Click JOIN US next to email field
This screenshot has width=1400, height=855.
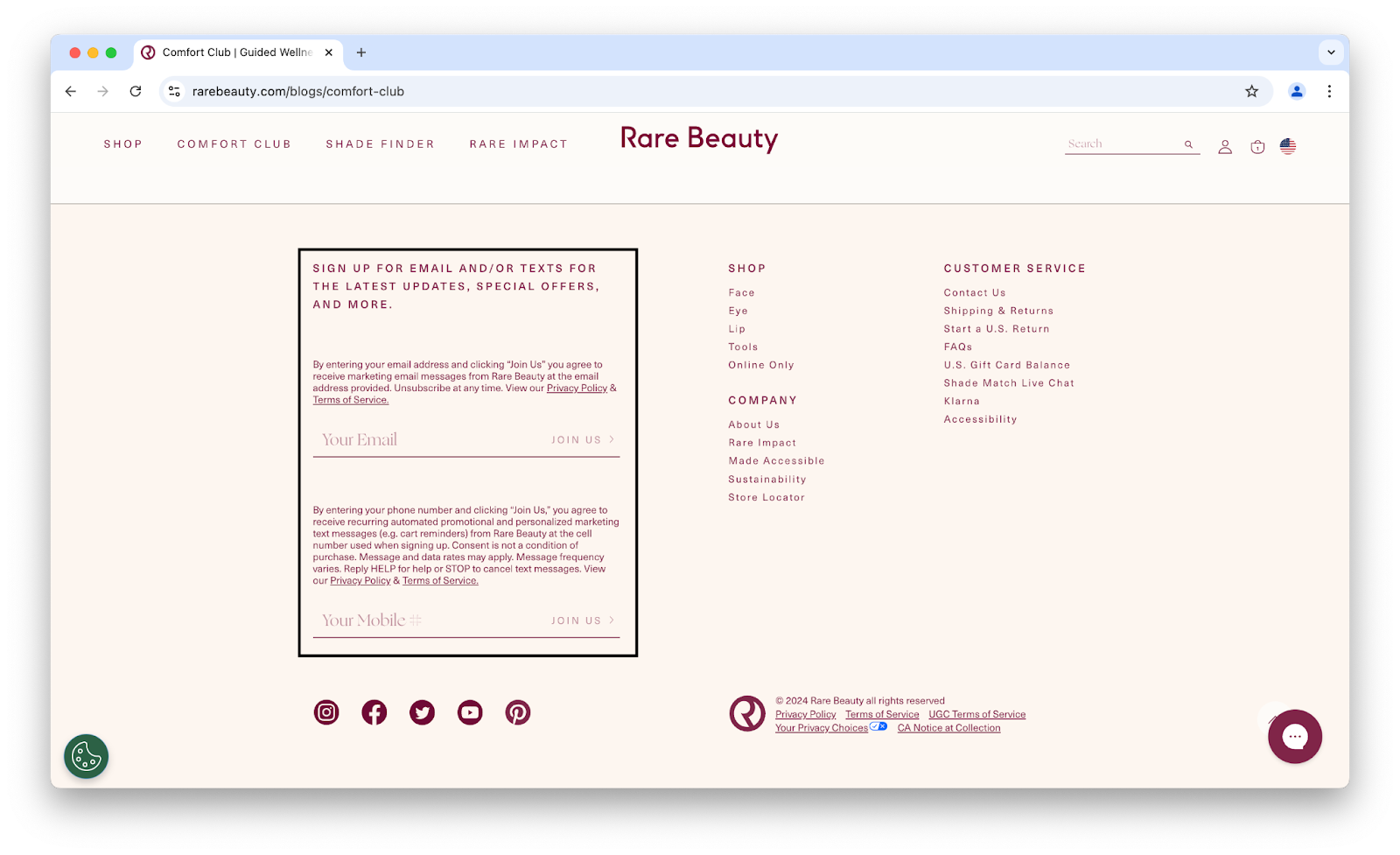pos(583,440)
